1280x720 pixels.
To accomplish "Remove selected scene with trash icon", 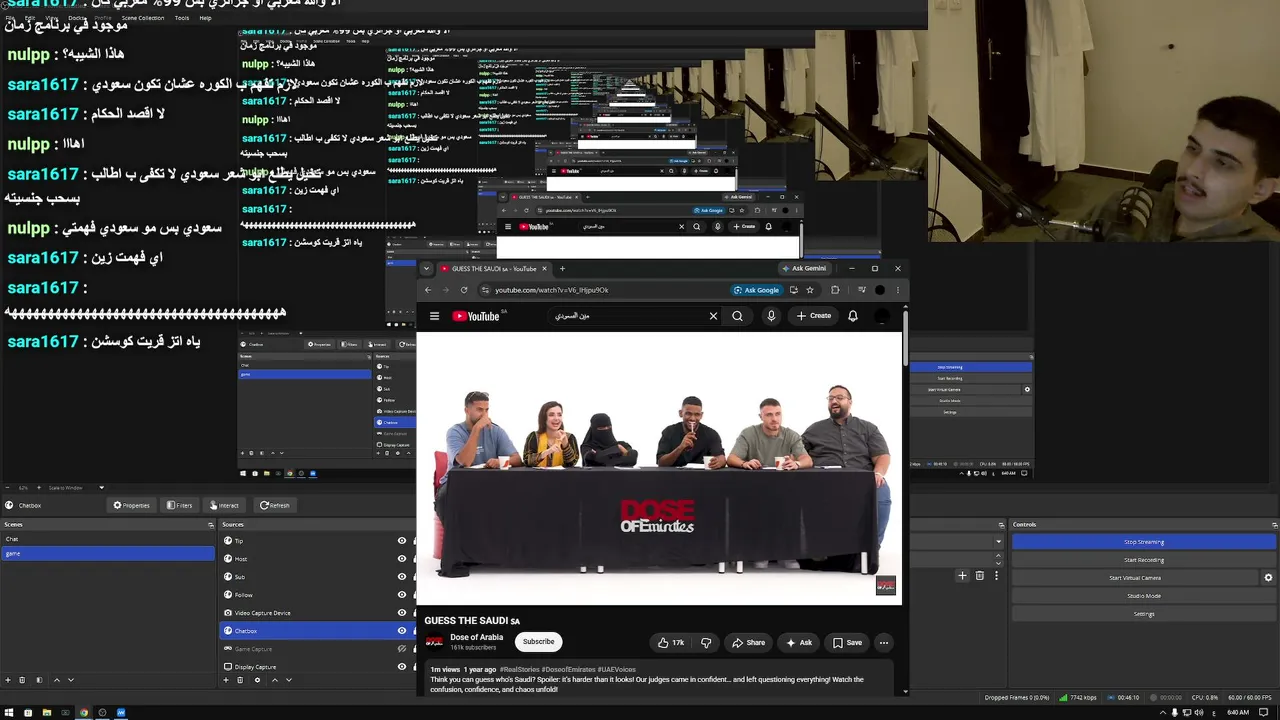I will (x=21, y=680).
